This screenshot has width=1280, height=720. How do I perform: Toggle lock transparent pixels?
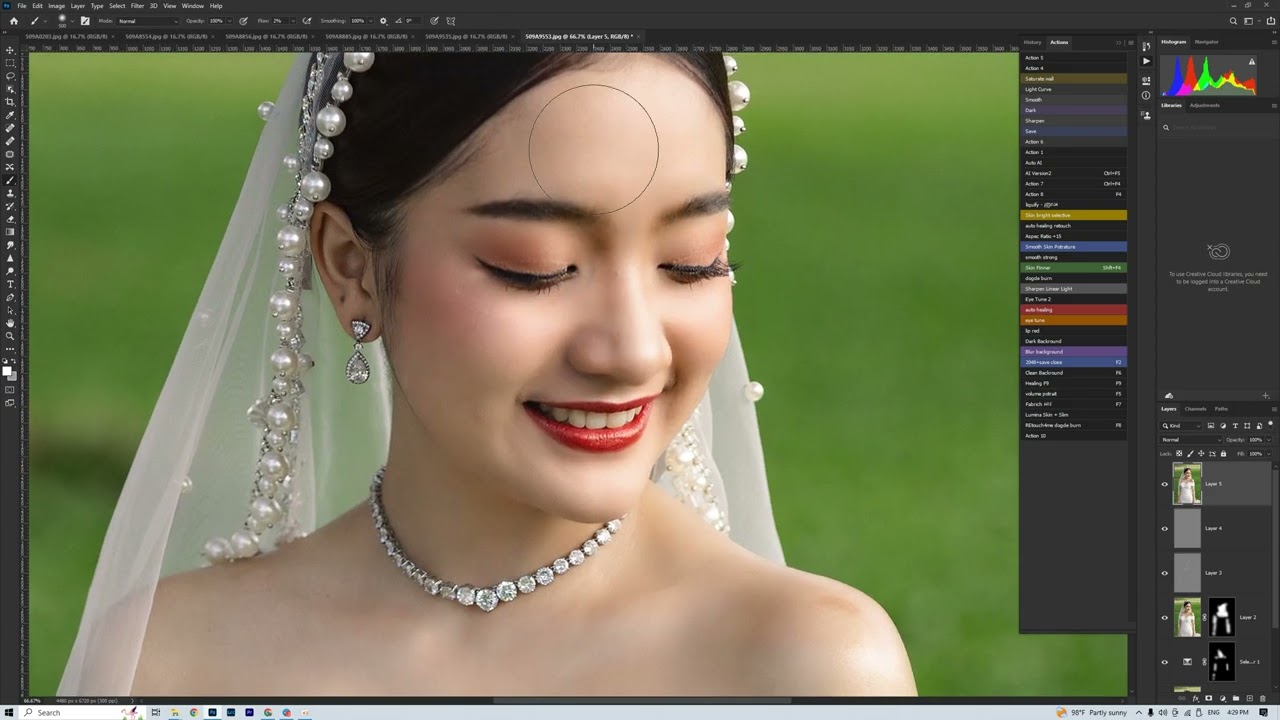point(1179,454)
